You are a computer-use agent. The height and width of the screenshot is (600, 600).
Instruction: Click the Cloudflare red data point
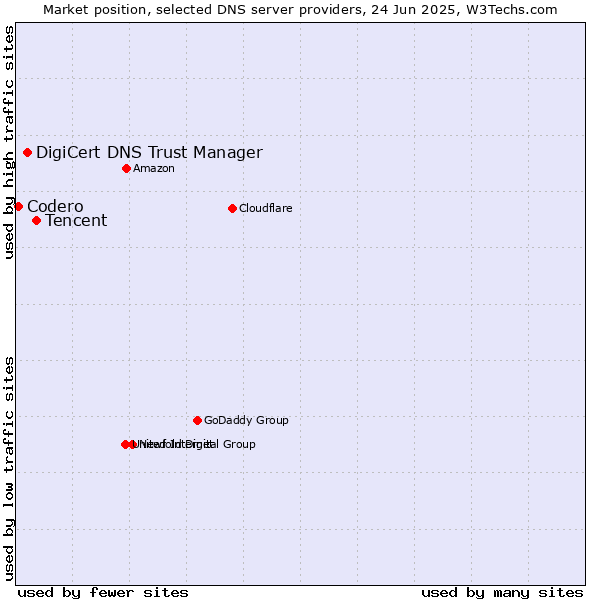click(x=232, y=209)
